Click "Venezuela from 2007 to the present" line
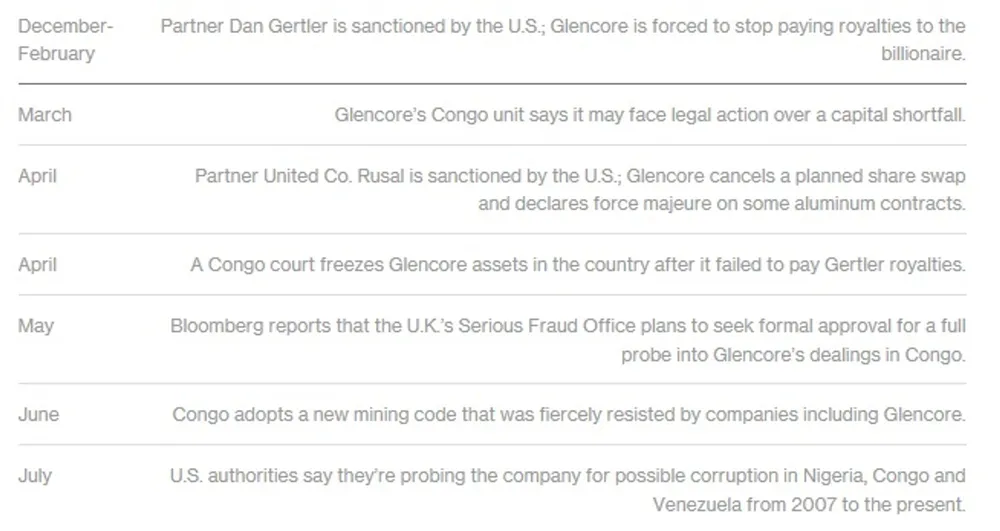Viewport: 1000px width, 531px height. tap(809, 504)
